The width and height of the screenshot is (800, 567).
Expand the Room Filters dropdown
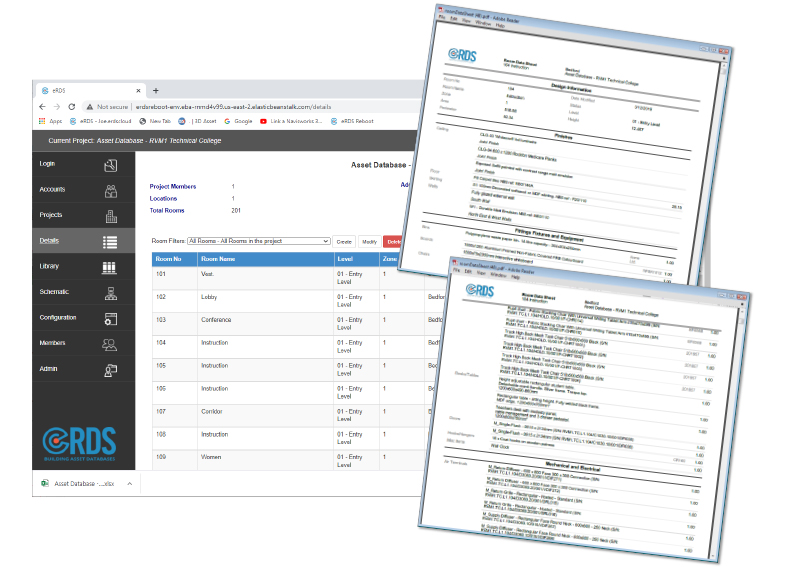259,241
